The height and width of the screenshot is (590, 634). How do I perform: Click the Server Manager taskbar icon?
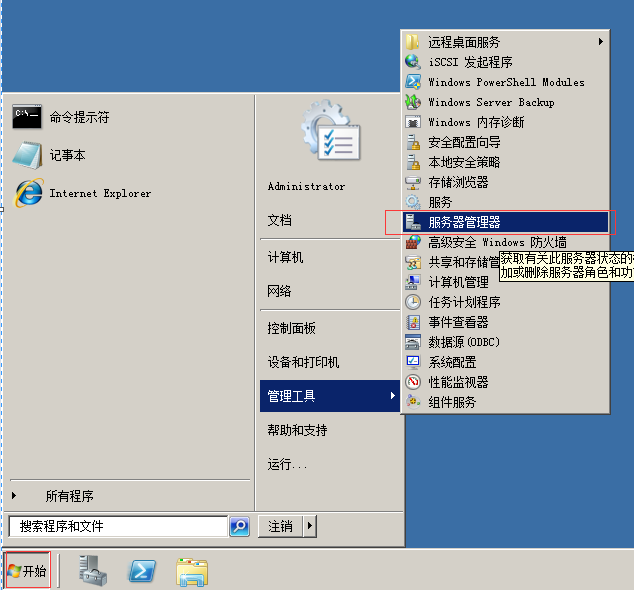[94, 570]
